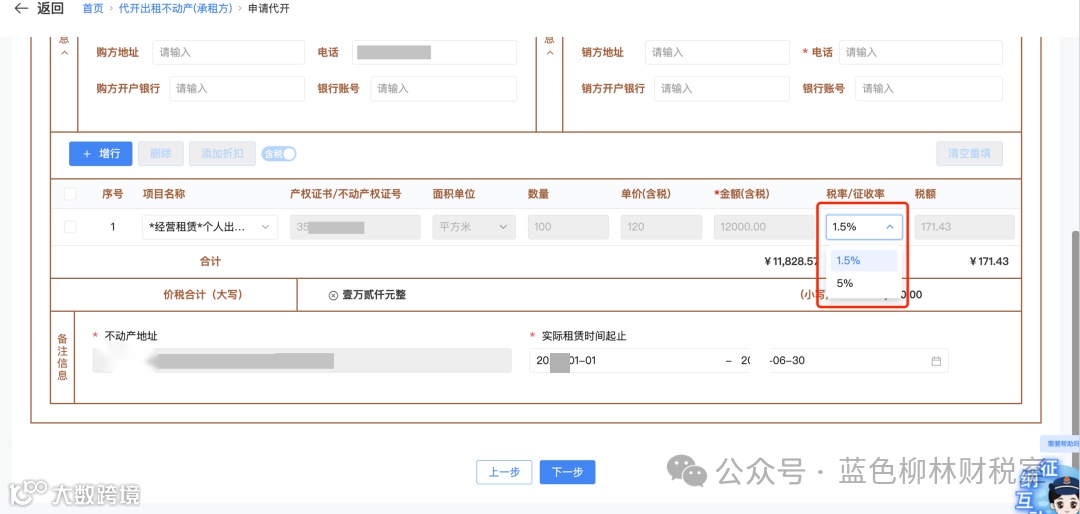The width and height of the screenshot is (1080, 514).
Task: Click the 删除 button
Action: pyautogui.click(x=160, y=154)
